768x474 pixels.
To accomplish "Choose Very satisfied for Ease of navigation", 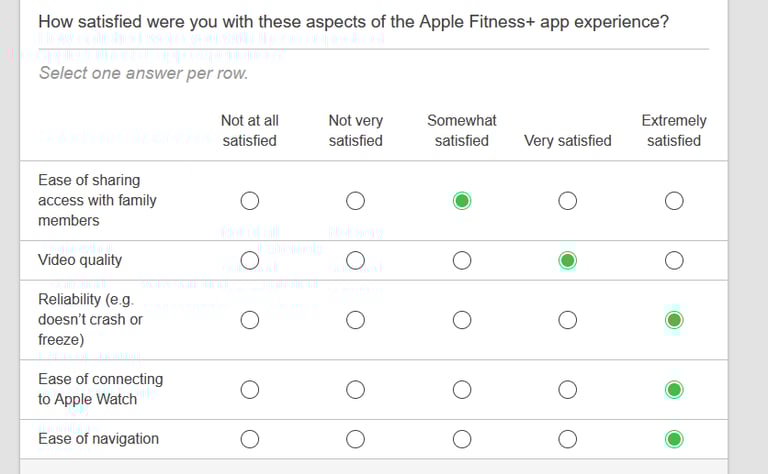I will pyautogui.click(x=568, y=439).
